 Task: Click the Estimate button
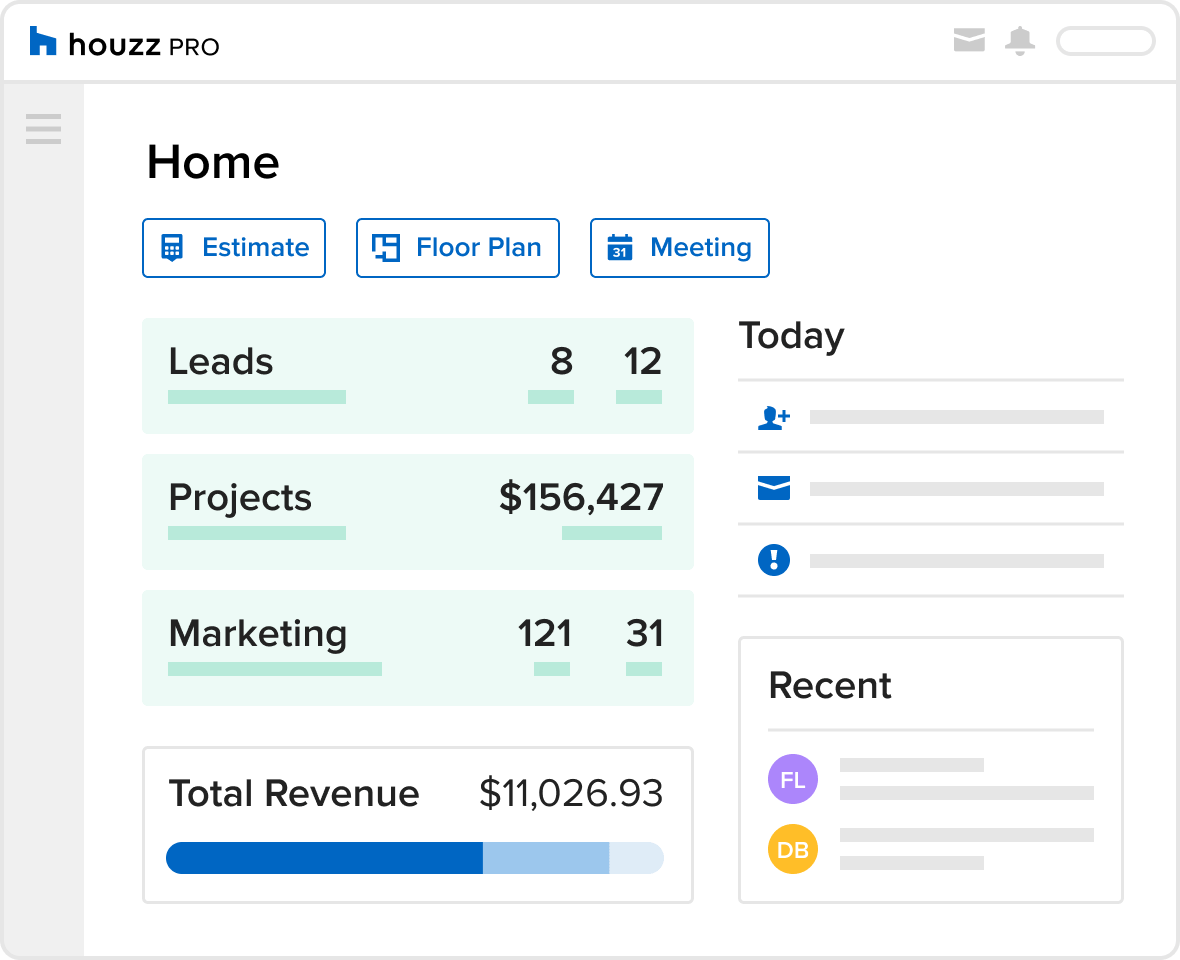234,248
